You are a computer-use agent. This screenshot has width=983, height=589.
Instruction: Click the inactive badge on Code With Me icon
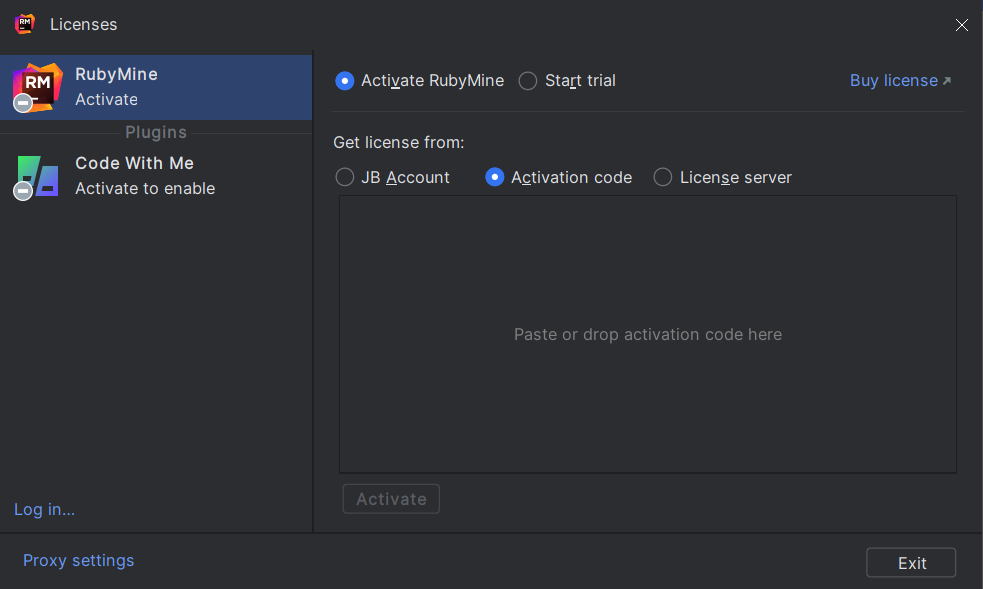coord(23,191)
